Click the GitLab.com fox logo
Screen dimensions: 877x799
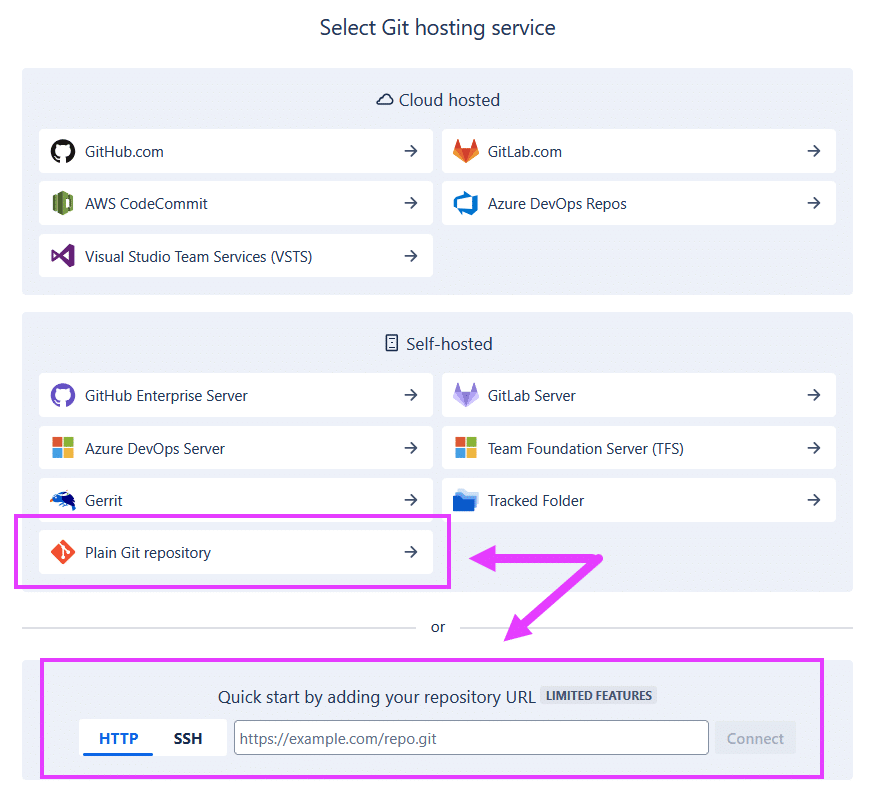[466, 152]
